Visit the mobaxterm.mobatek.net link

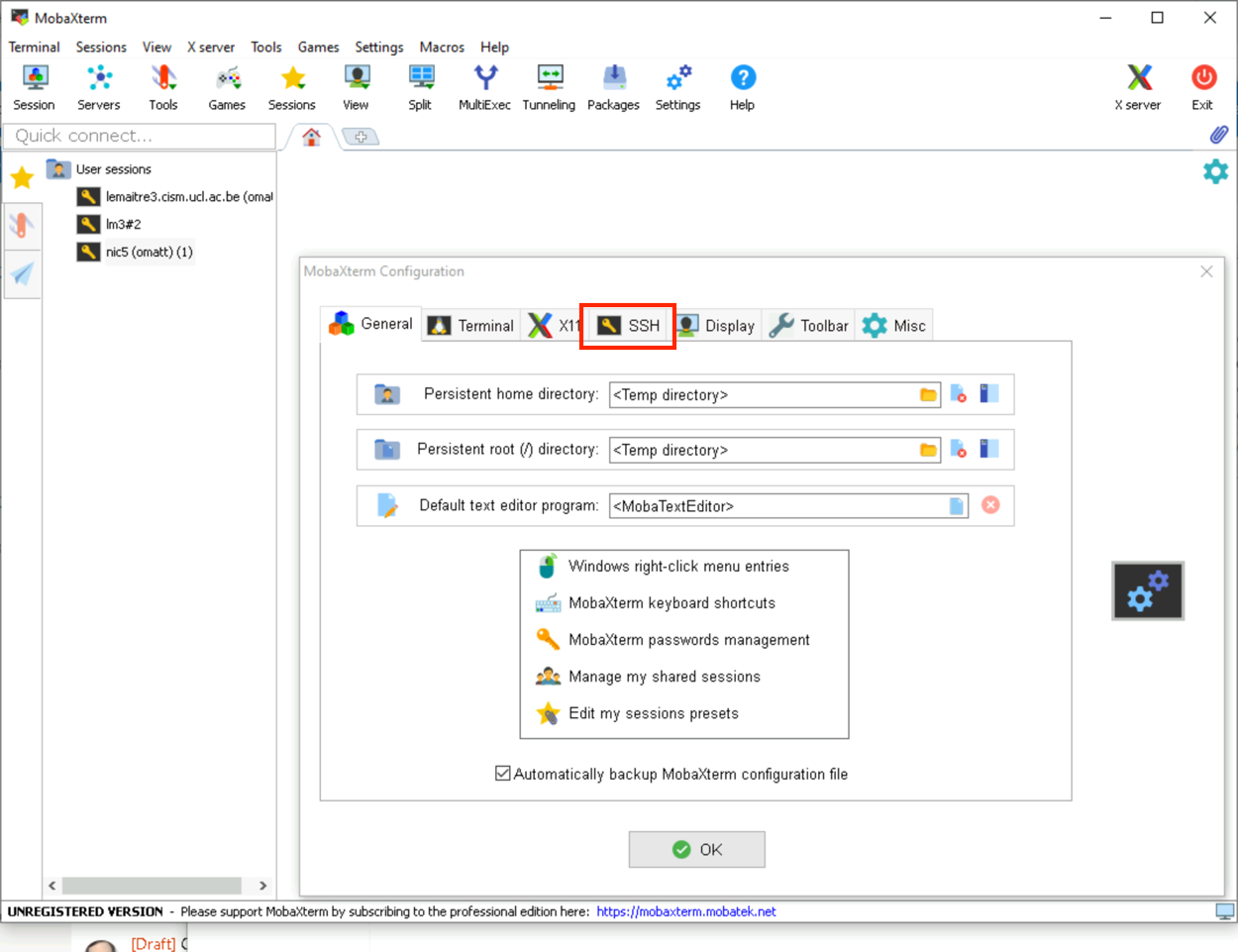(x=686, y=911)
